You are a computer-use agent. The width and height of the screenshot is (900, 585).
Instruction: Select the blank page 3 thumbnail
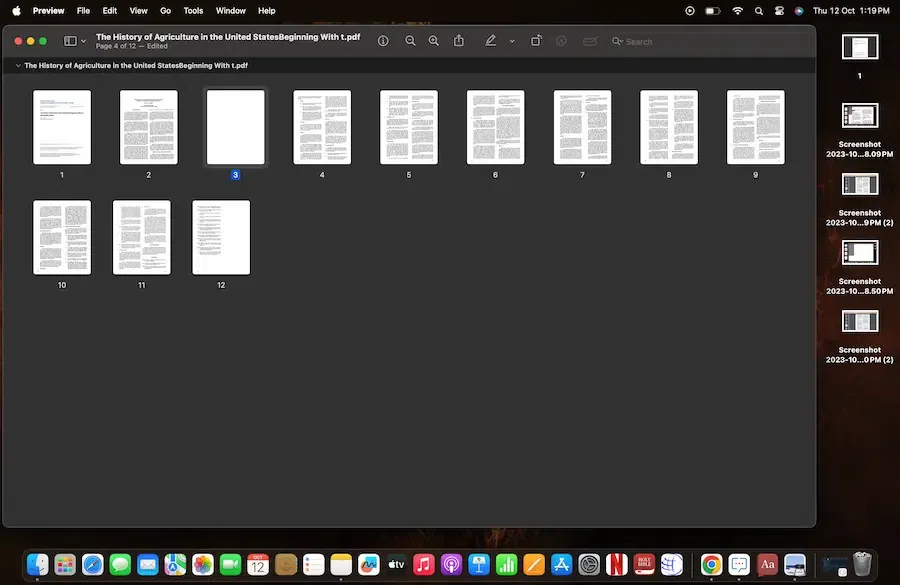coord(235,127)
